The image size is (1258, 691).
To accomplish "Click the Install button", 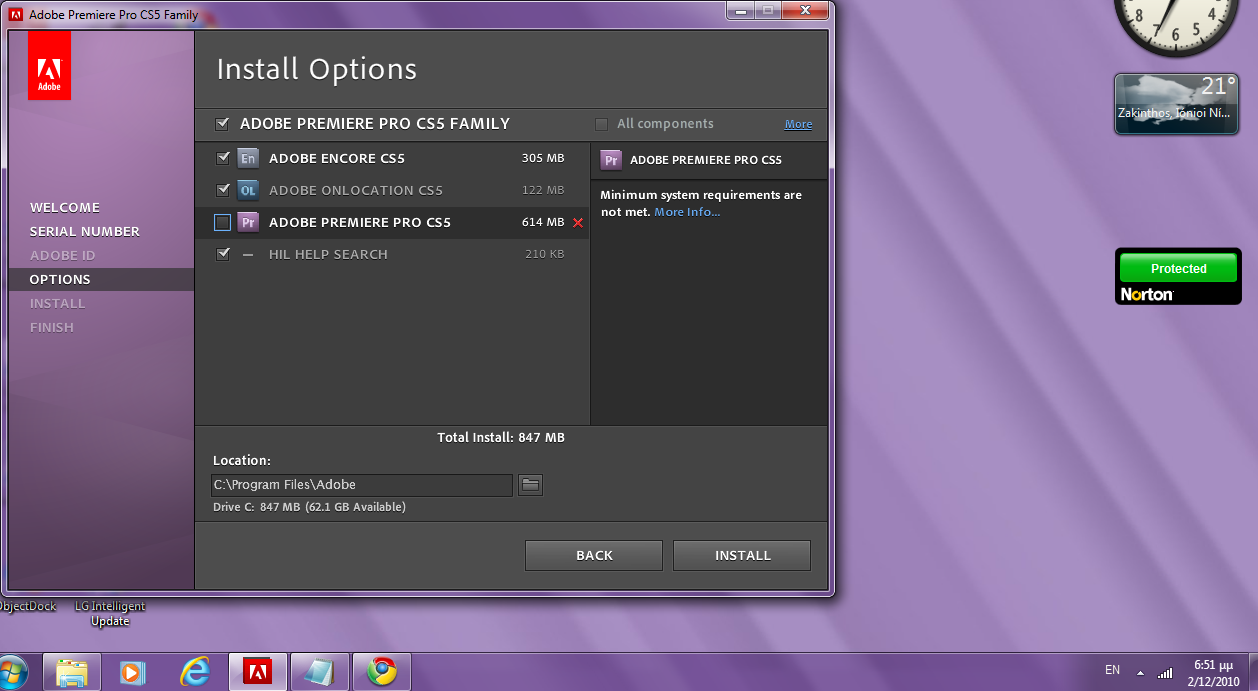I will coord(742,555).
